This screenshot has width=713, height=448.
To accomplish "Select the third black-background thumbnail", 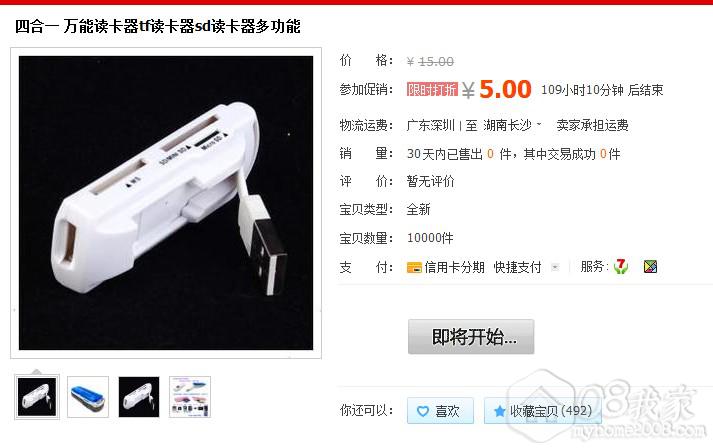I will pos(139,397).
